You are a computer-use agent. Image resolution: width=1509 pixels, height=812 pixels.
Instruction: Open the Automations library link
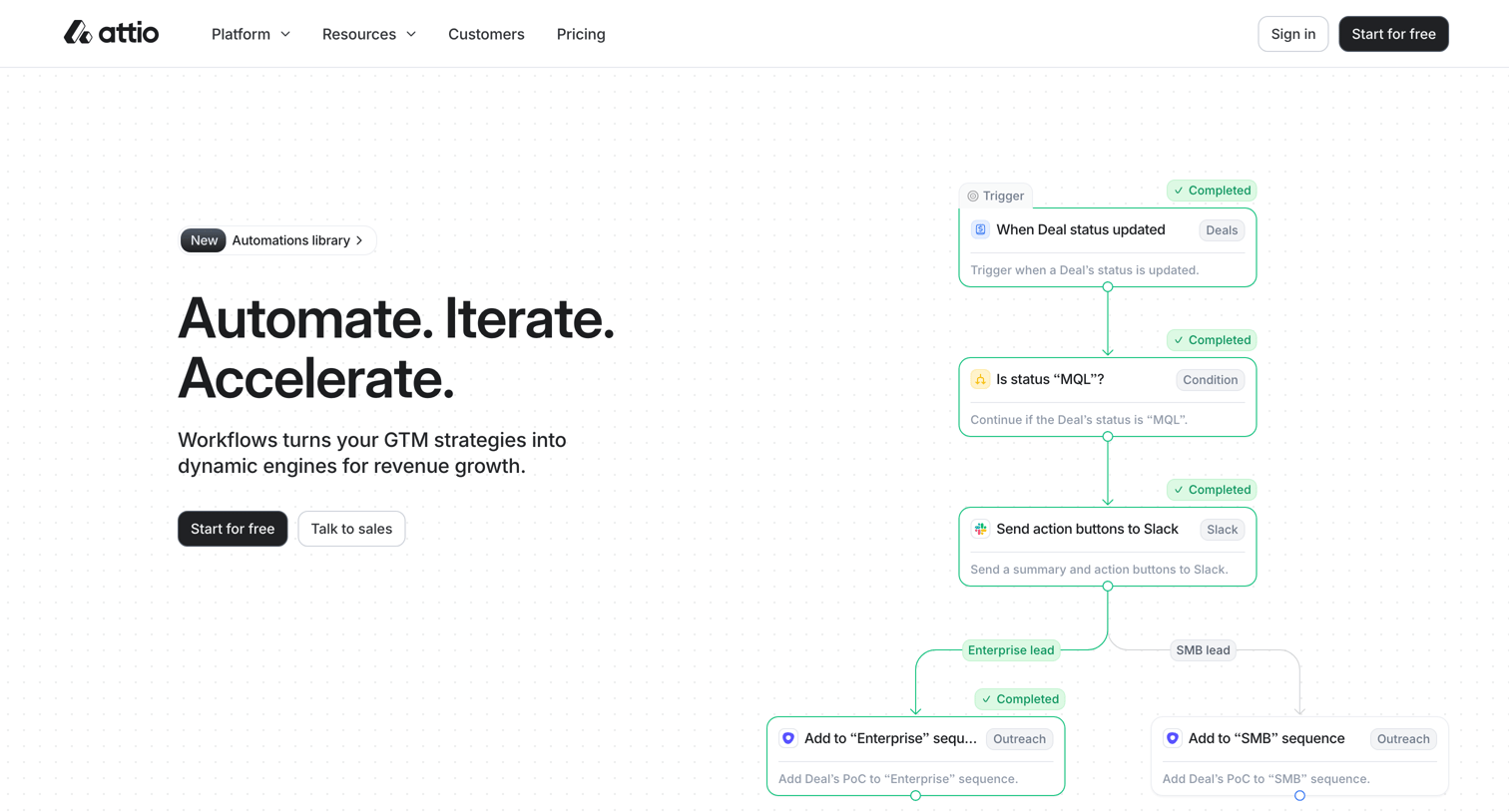pos(277,240)
